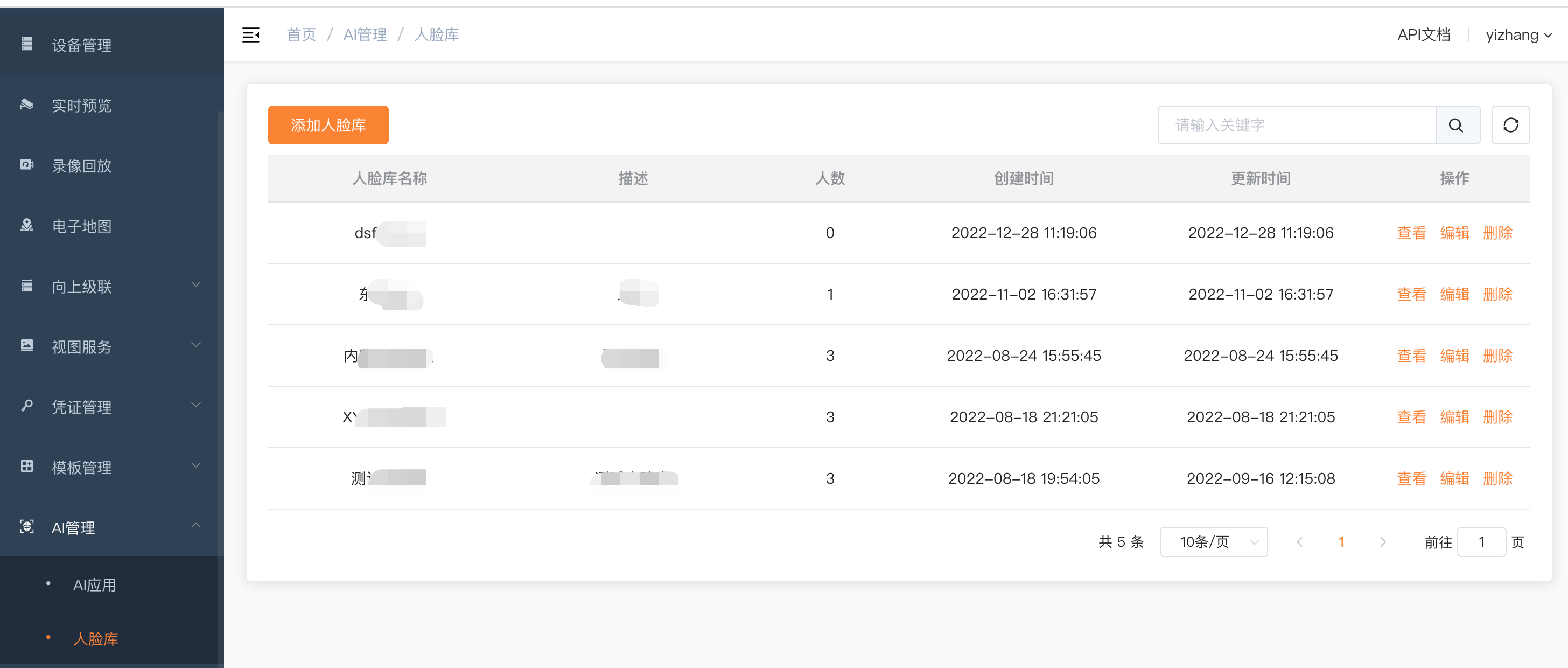Focus the 请输入关键字 search field
This screenshot has width=1568, height=668.
pos(1297,125)
